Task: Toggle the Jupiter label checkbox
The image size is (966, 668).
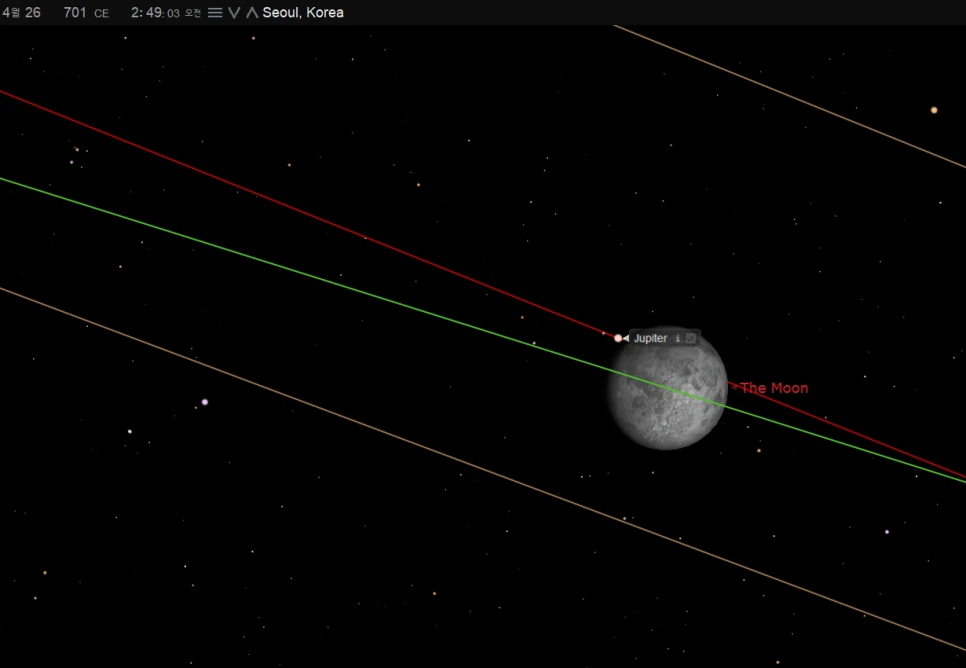Action: (x=691, y=338)
